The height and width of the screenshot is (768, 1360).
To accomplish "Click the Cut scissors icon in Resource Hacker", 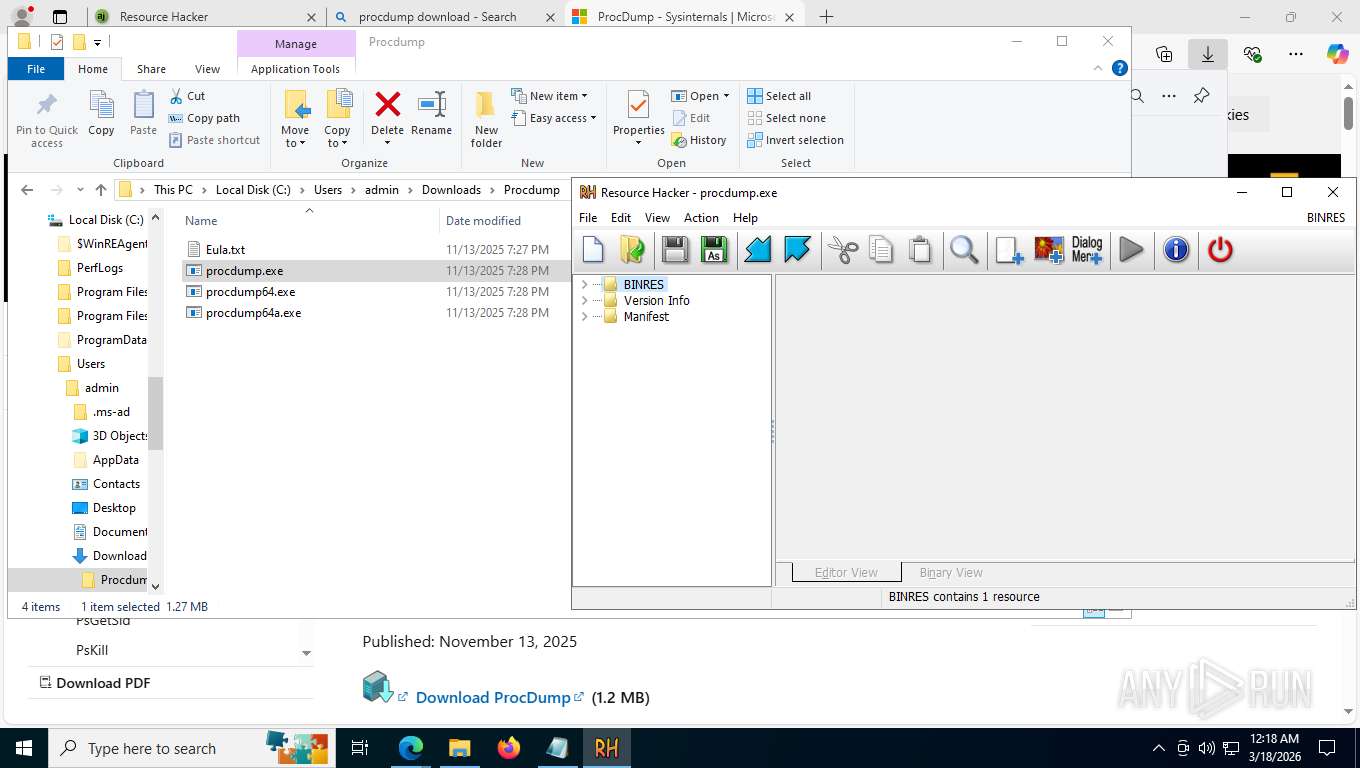I will [x=843, y=250].
